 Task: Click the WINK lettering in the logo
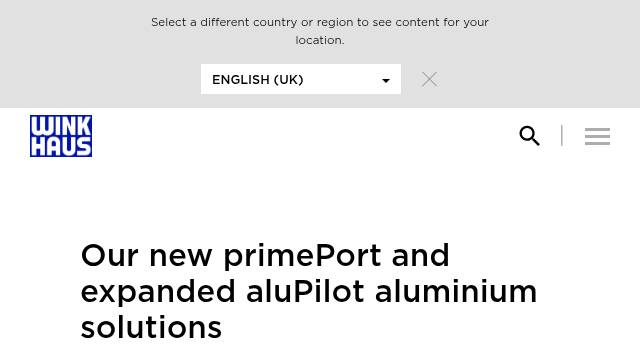[x=61, y=126]
